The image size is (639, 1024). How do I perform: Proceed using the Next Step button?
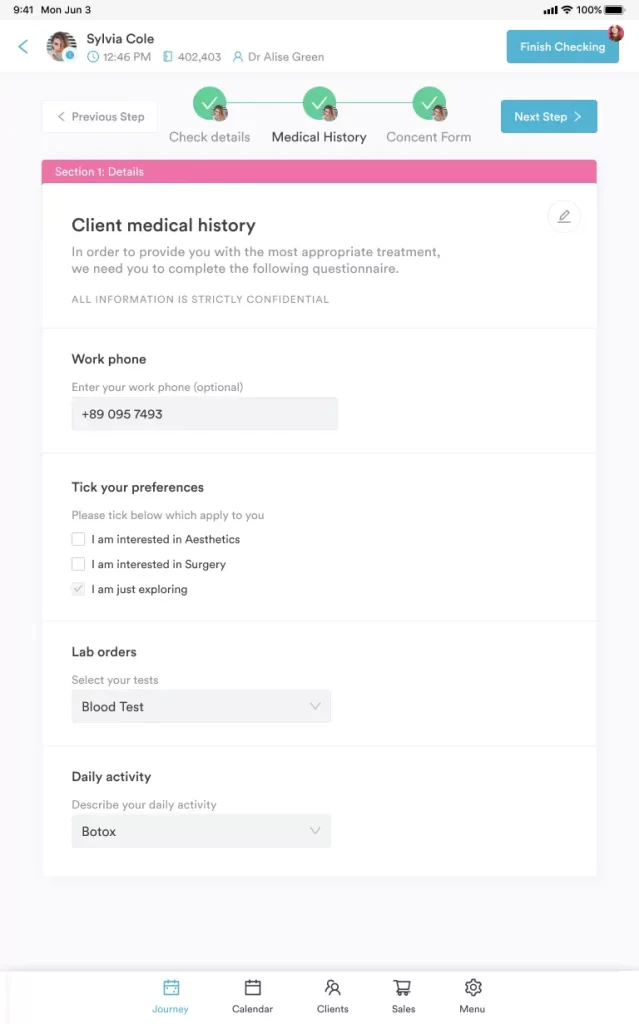click(548, 116)
